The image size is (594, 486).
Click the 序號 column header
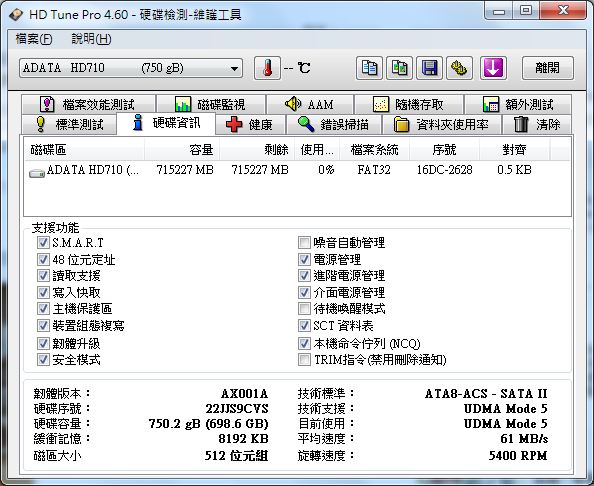(x=444, y=150)
